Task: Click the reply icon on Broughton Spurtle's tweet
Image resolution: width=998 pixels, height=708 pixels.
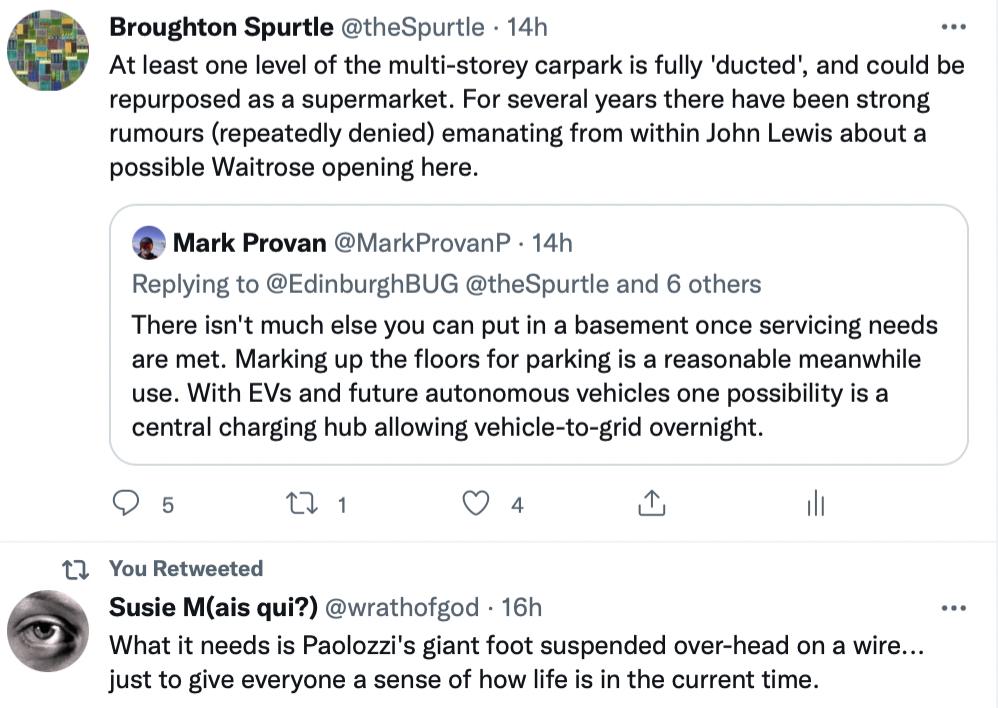Action: pyautogui.click(x=126, y=504)
